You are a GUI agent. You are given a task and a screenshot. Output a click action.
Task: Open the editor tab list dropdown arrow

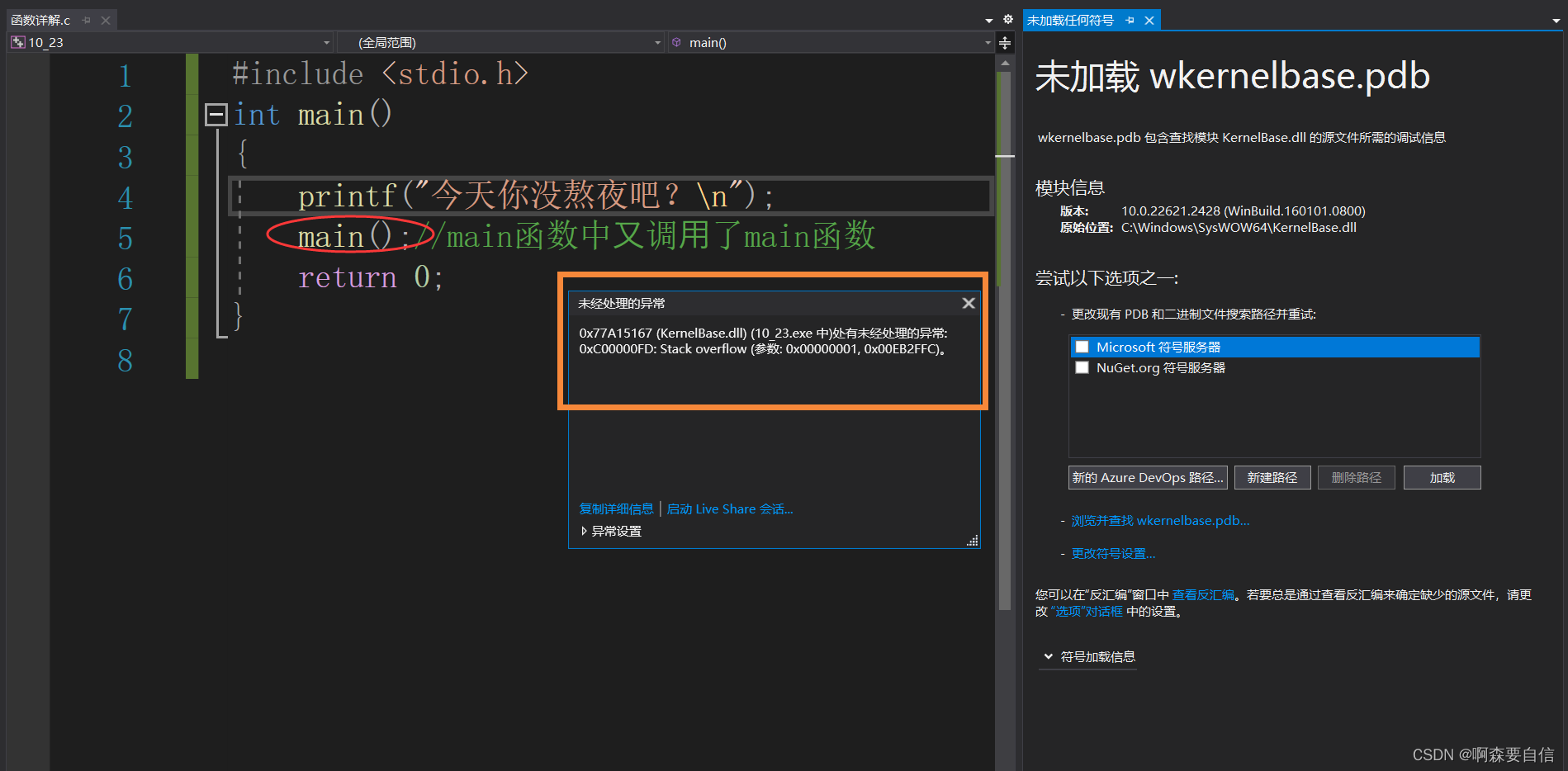pyautogui.click(x=989, y=21)
